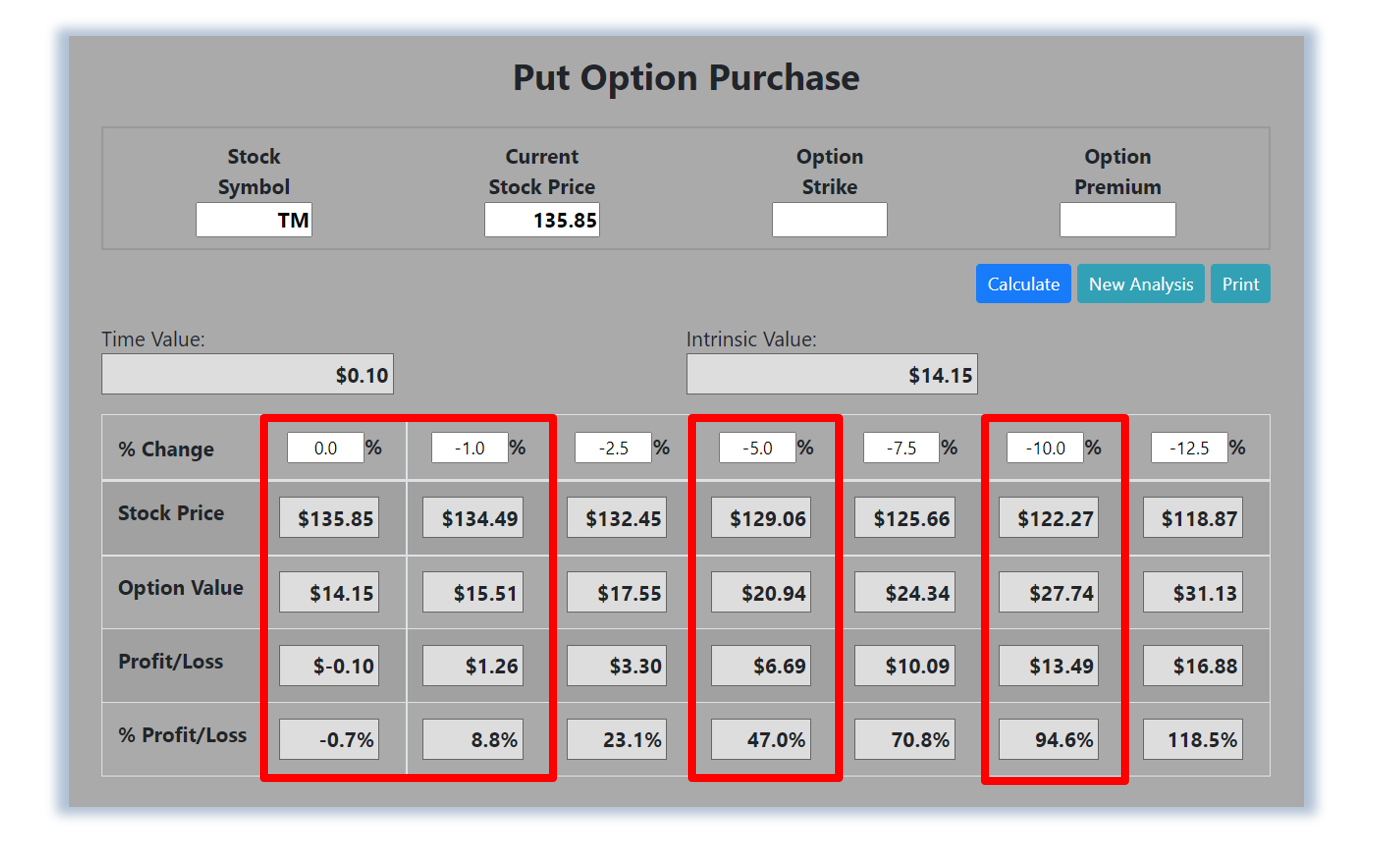The height and width of the screenshot is (846, 1376).
Task: Click option value cell $17.55
Action: 617,592
